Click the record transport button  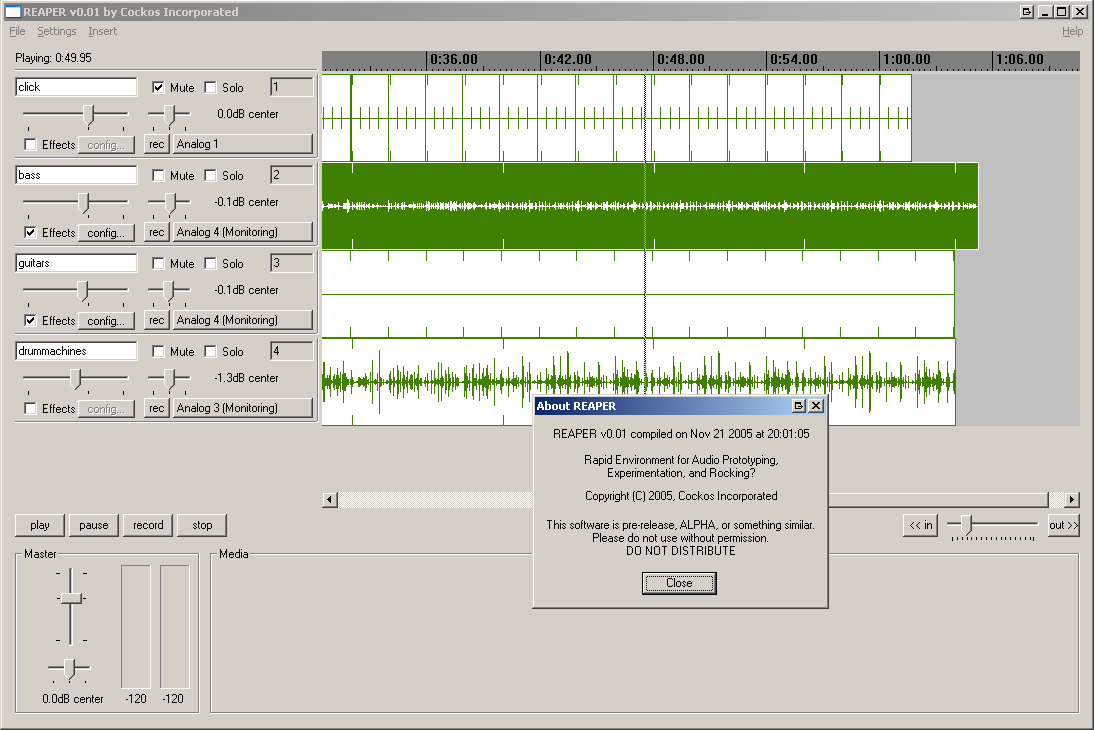(x=148, y=525)
